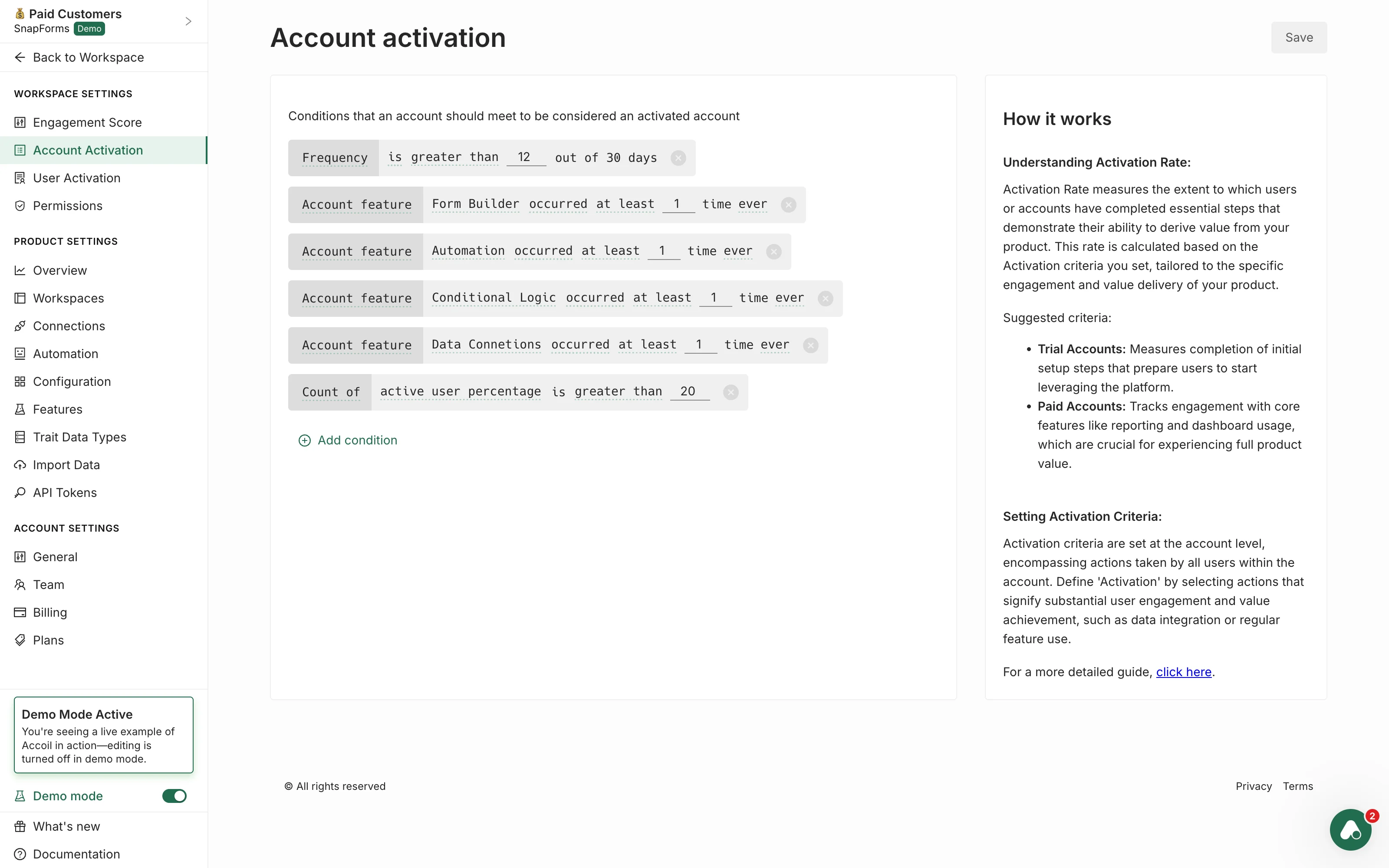
Task: Select the Connections plug icon
Action: point(20,326)
